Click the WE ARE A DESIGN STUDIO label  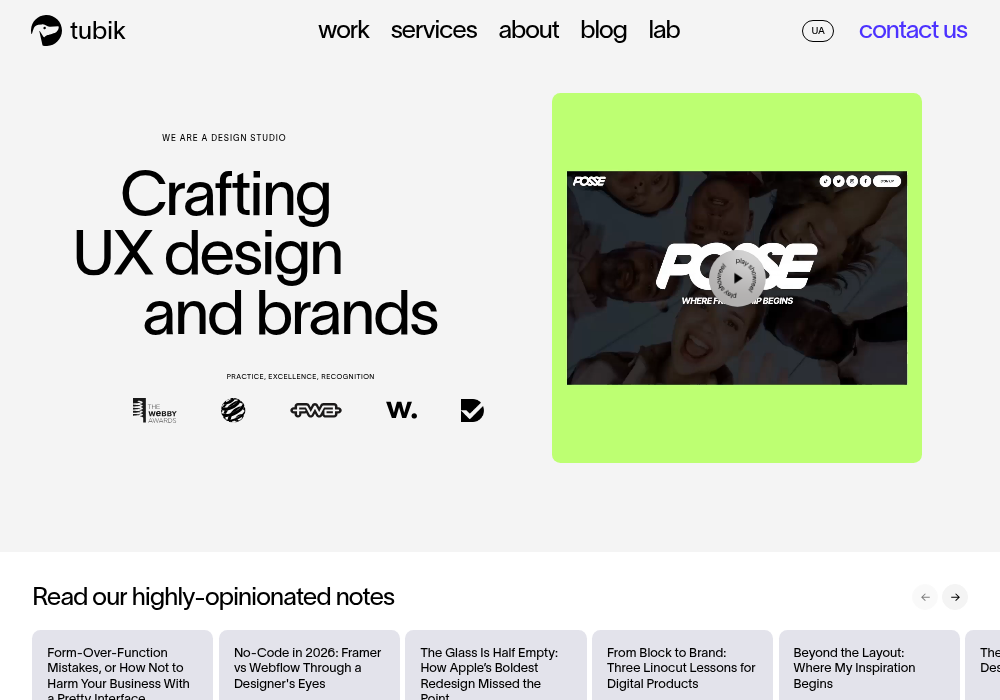224,138
